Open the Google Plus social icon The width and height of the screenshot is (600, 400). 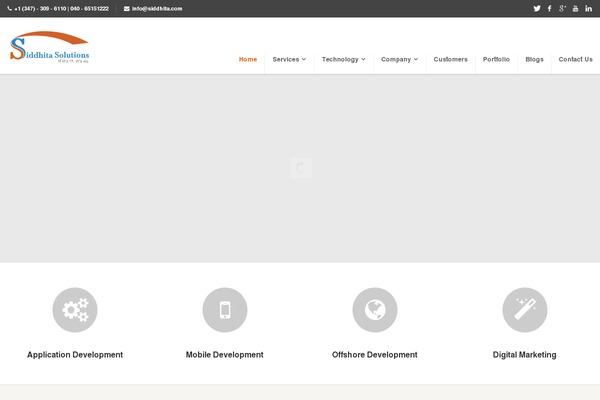(562, 8)
